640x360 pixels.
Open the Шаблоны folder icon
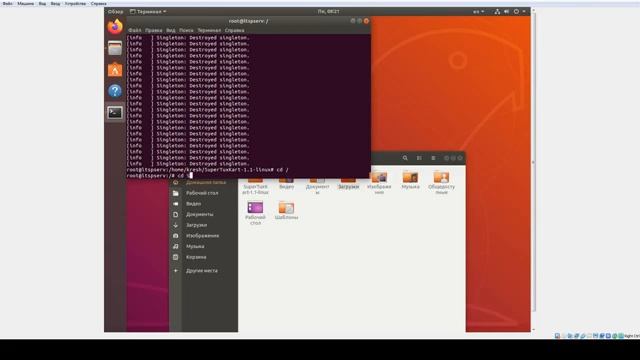(x=286, y=208)
